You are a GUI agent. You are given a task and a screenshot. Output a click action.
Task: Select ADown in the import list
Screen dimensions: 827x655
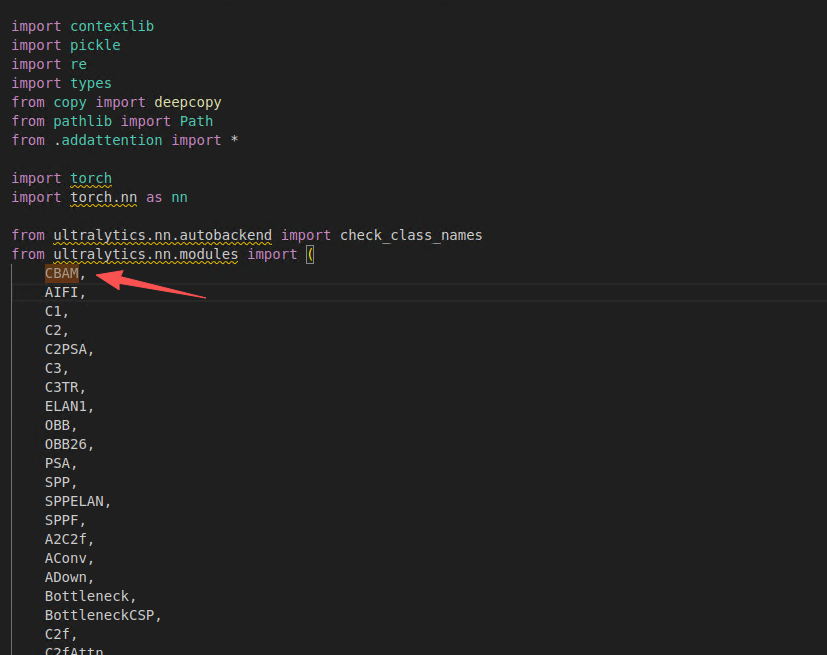(x=66, y=577)
